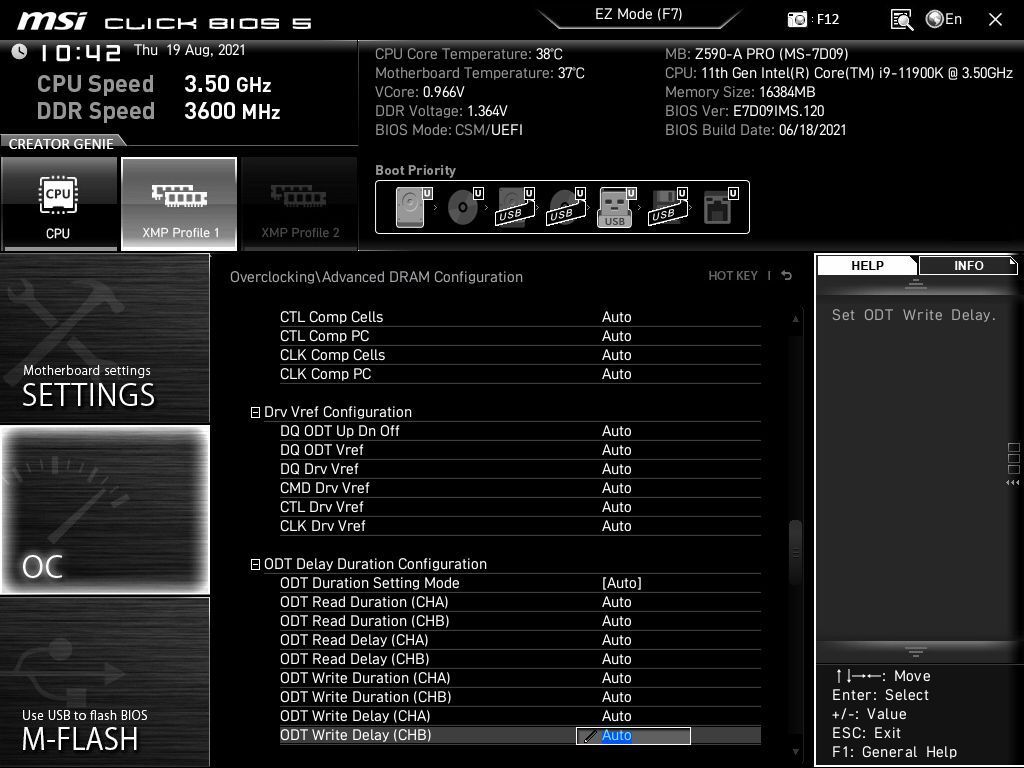This screenshot has width=1024, height=768.
Task: Click the help panel bottom grip handle
Action: (x=916, y=652)
